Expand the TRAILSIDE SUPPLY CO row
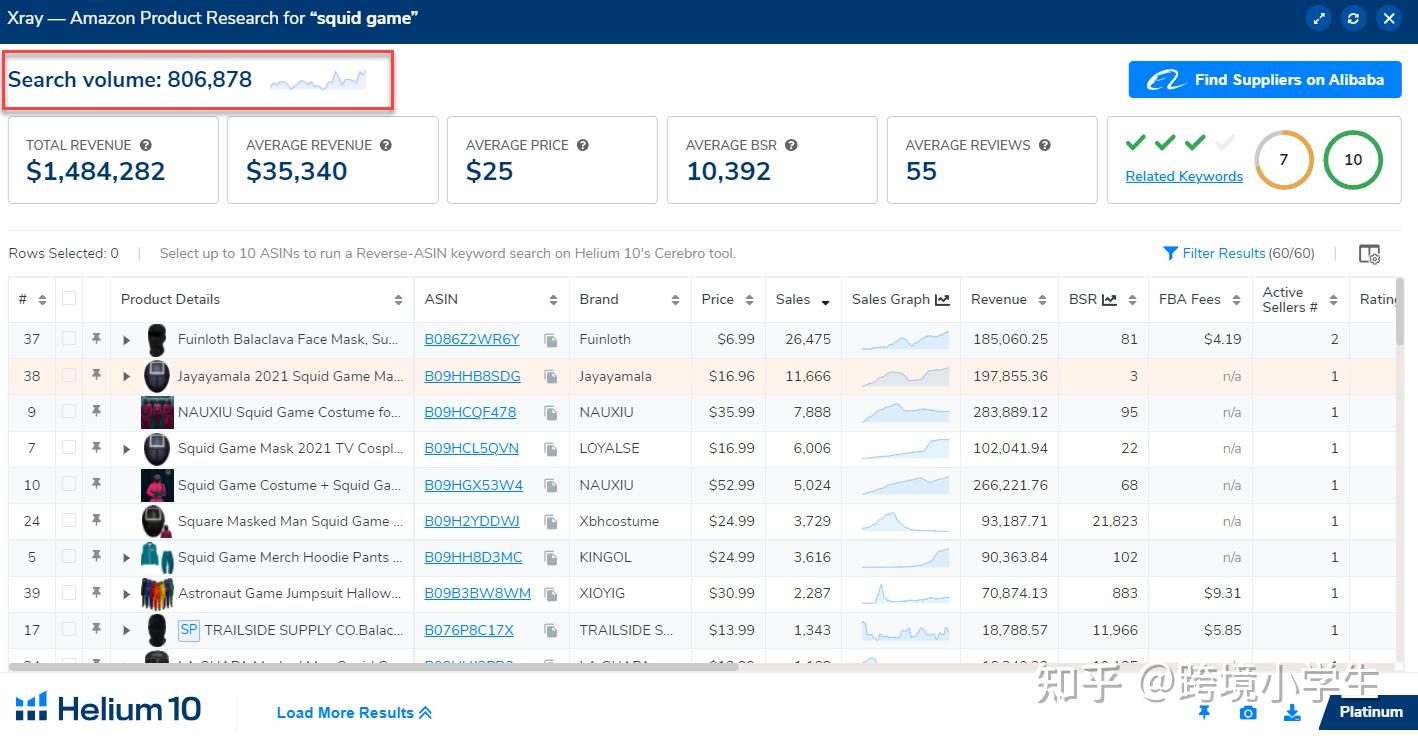The height and width of the screenshot is (743, 1418). click(126, 631)
